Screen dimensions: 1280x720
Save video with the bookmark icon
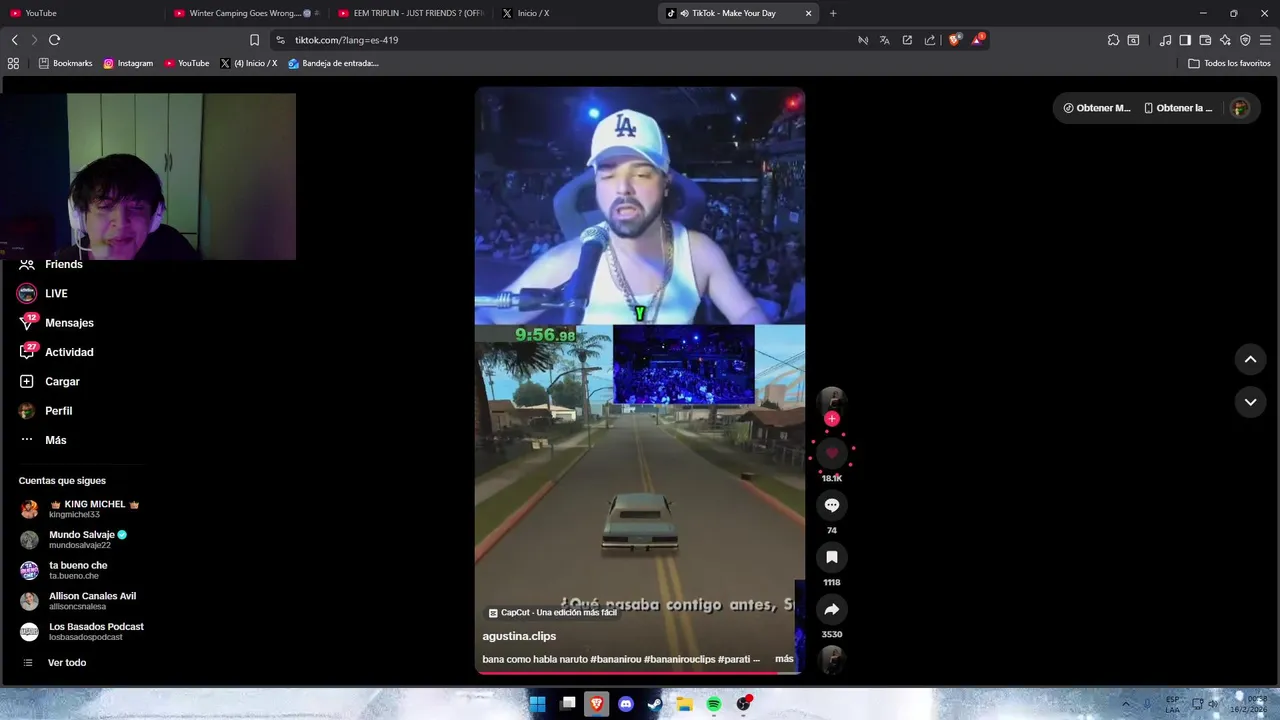point(831,557)
